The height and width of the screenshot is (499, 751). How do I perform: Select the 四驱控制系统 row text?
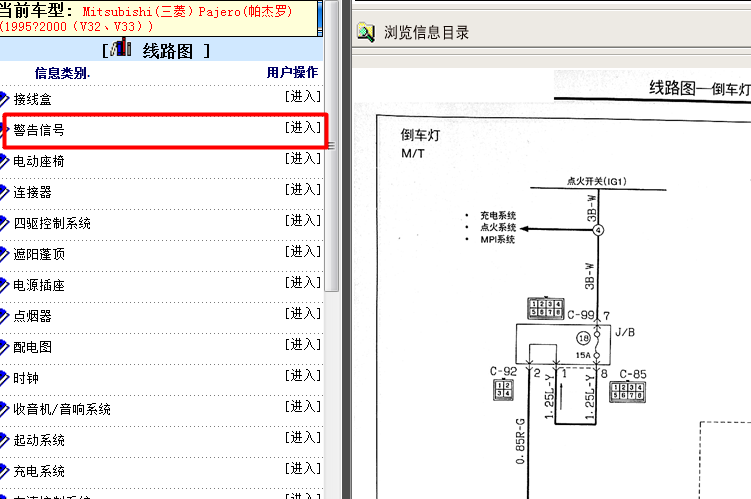tap(52, 223)
